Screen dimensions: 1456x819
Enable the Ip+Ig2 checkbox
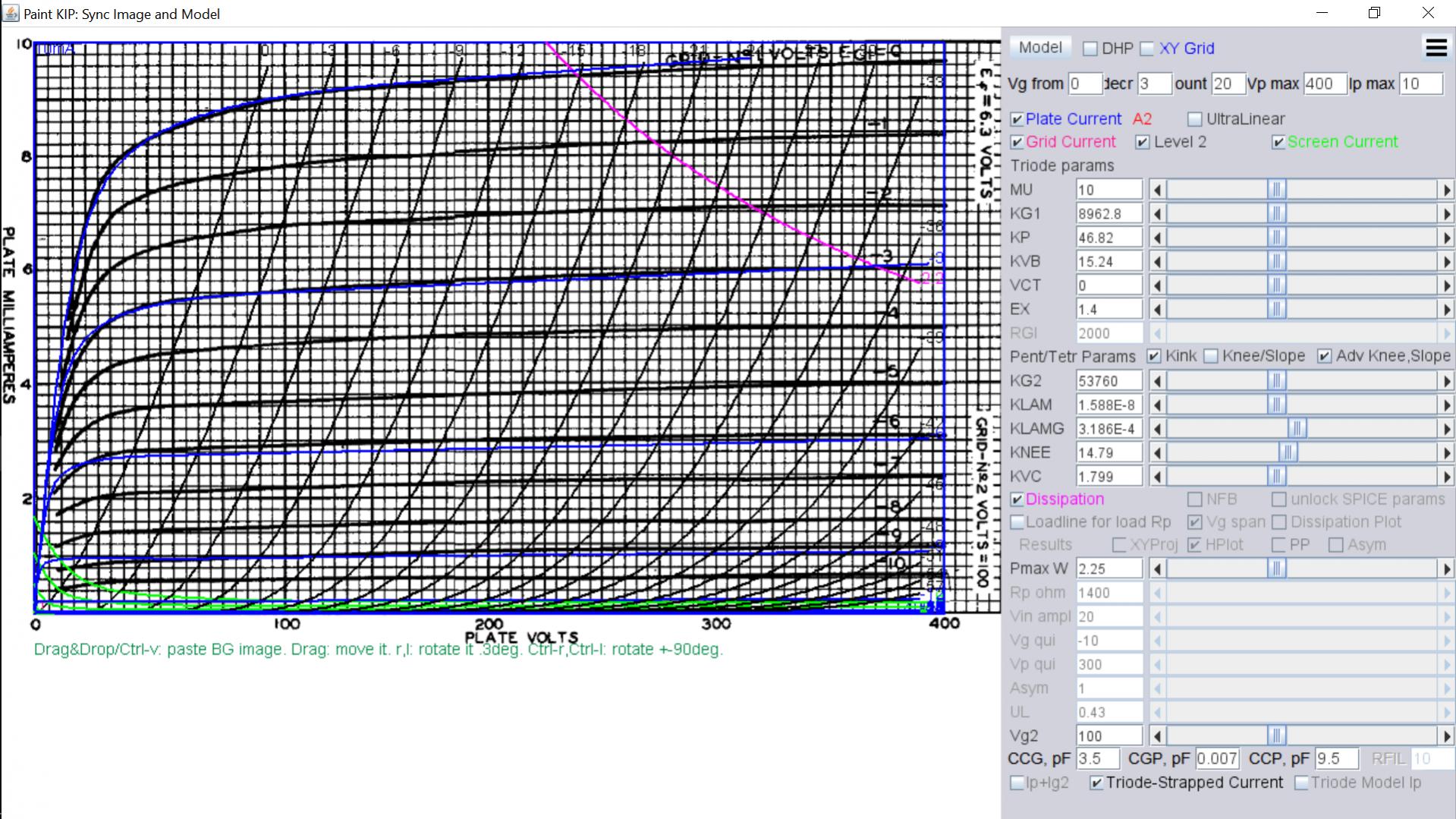click(1017, 783)
